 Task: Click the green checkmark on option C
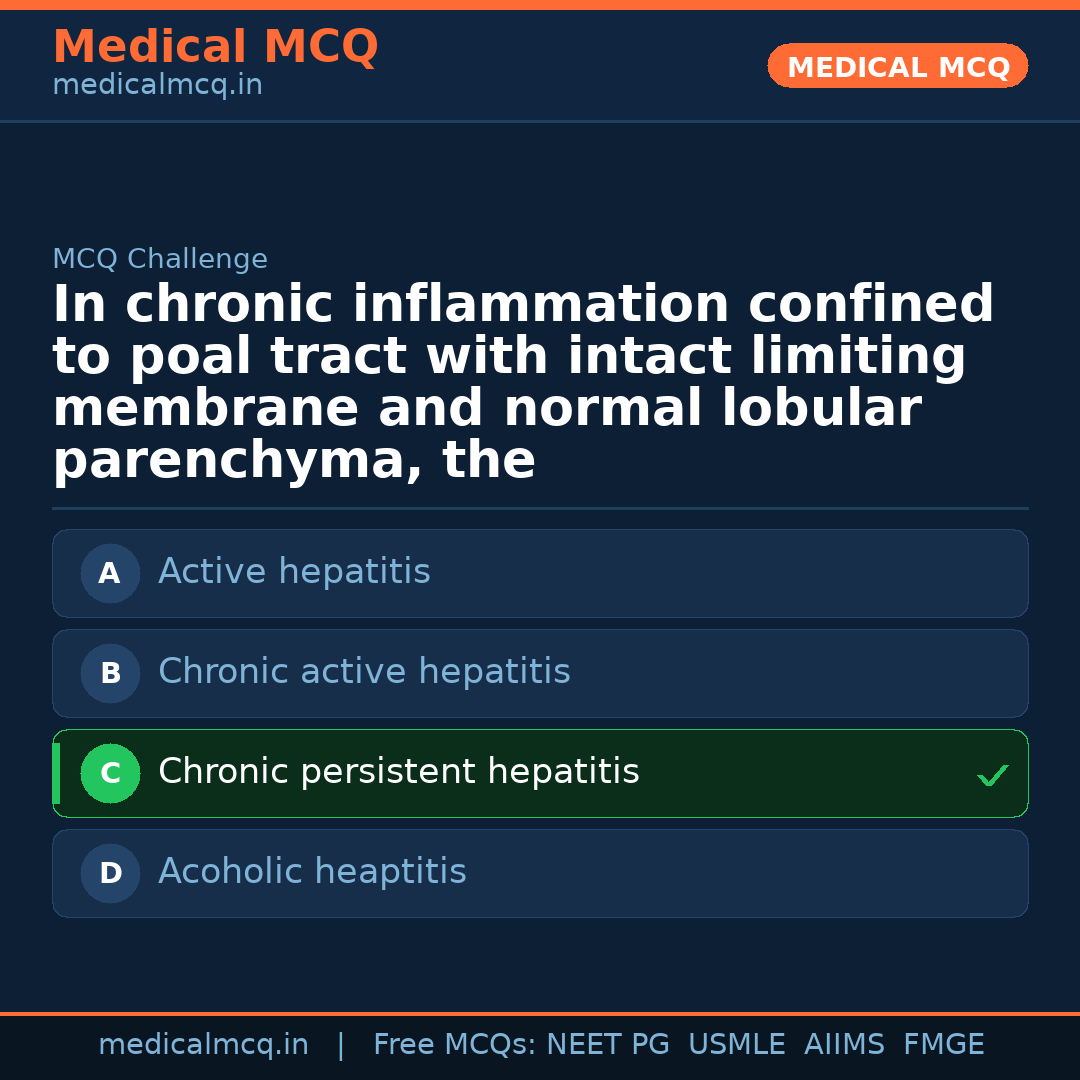point(992,775)
